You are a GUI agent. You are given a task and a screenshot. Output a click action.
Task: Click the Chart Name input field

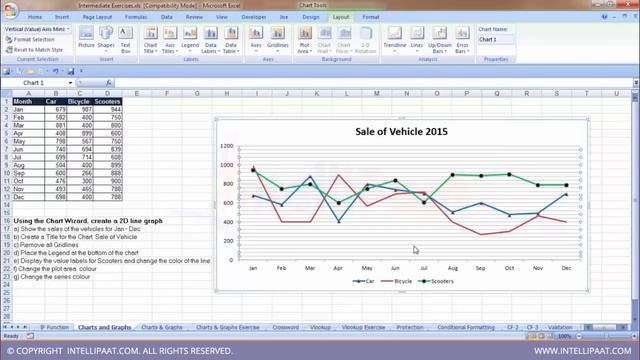coord(496,40)
